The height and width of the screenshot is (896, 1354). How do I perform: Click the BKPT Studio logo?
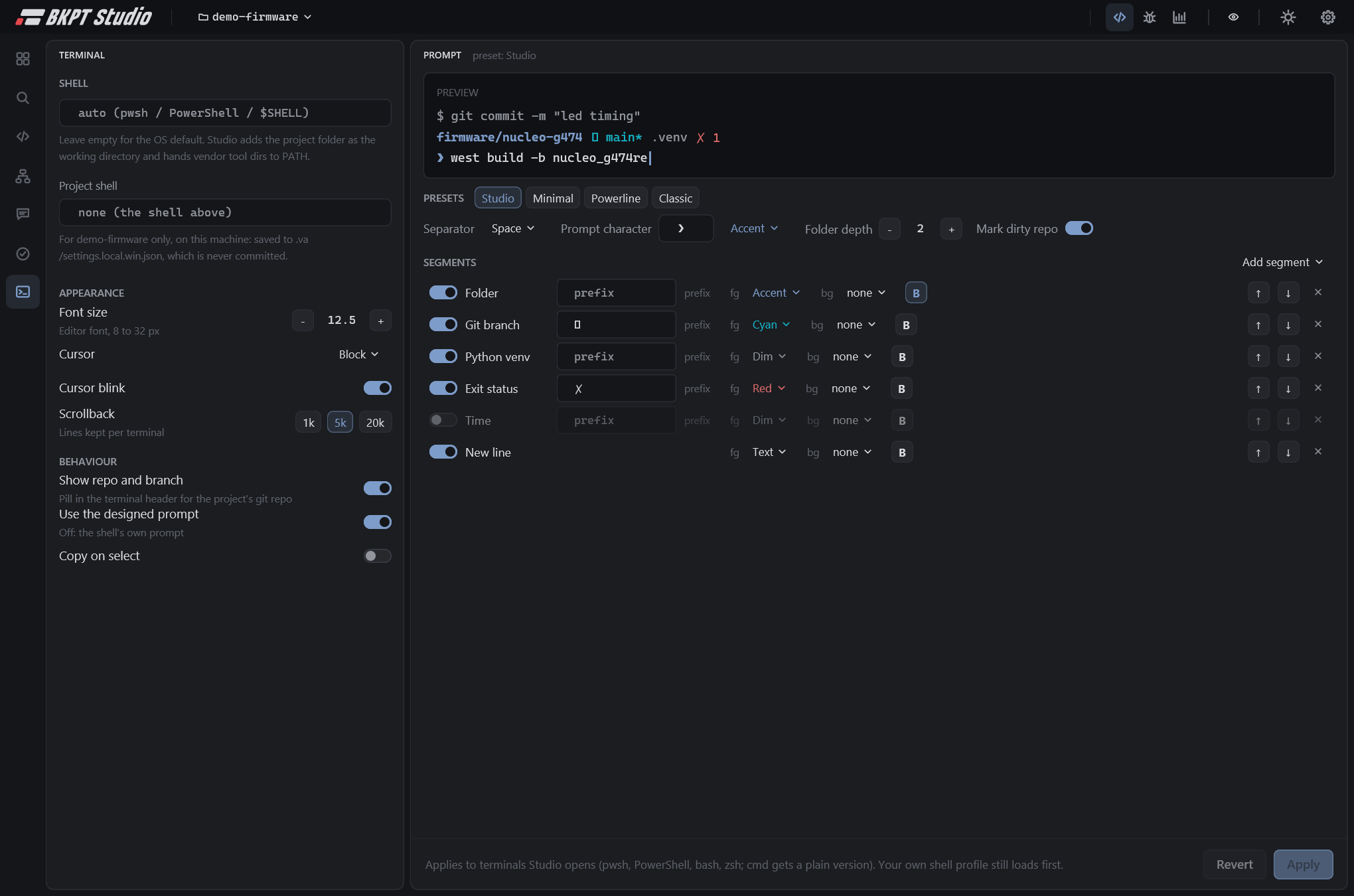click(84, 17)
